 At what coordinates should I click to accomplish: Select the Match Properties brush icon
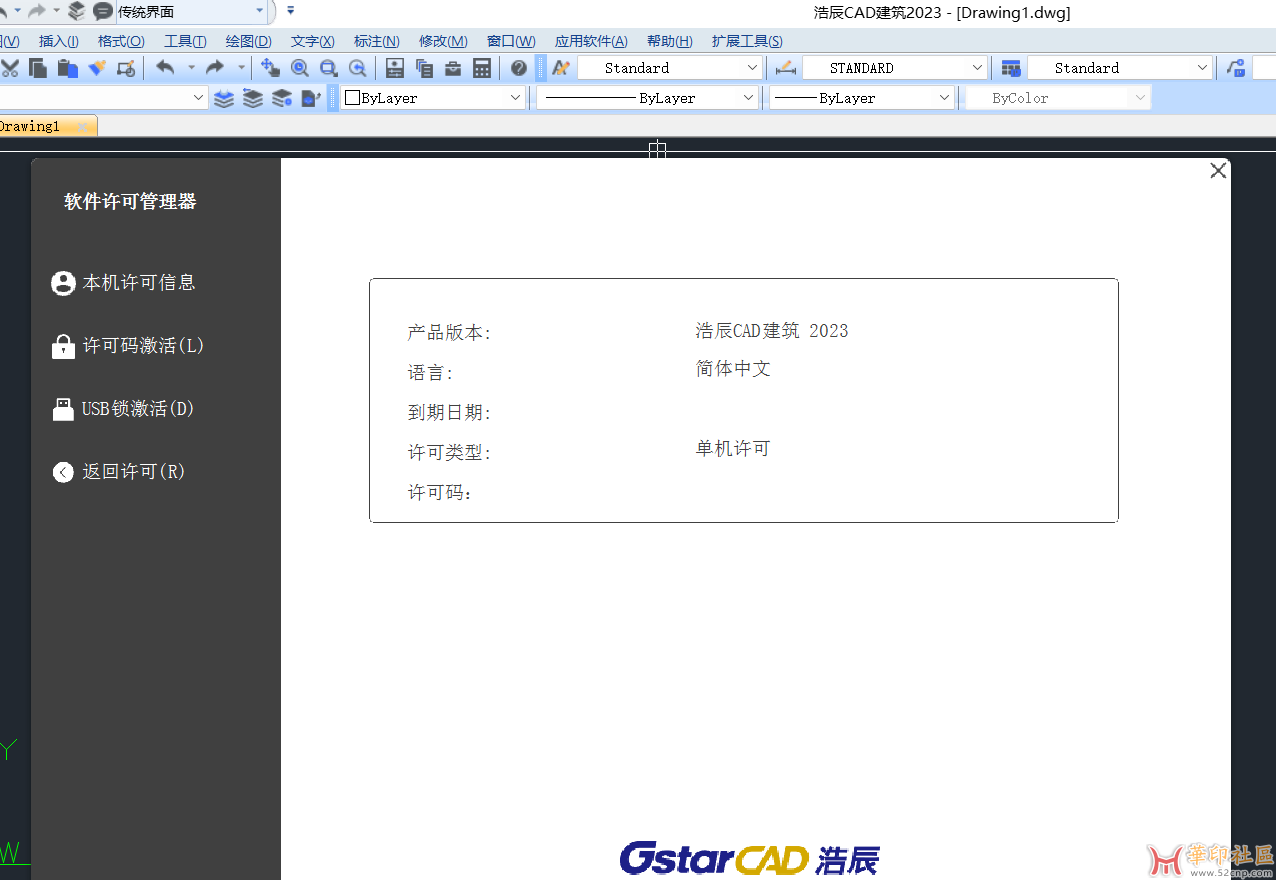[x=97, y=68]
